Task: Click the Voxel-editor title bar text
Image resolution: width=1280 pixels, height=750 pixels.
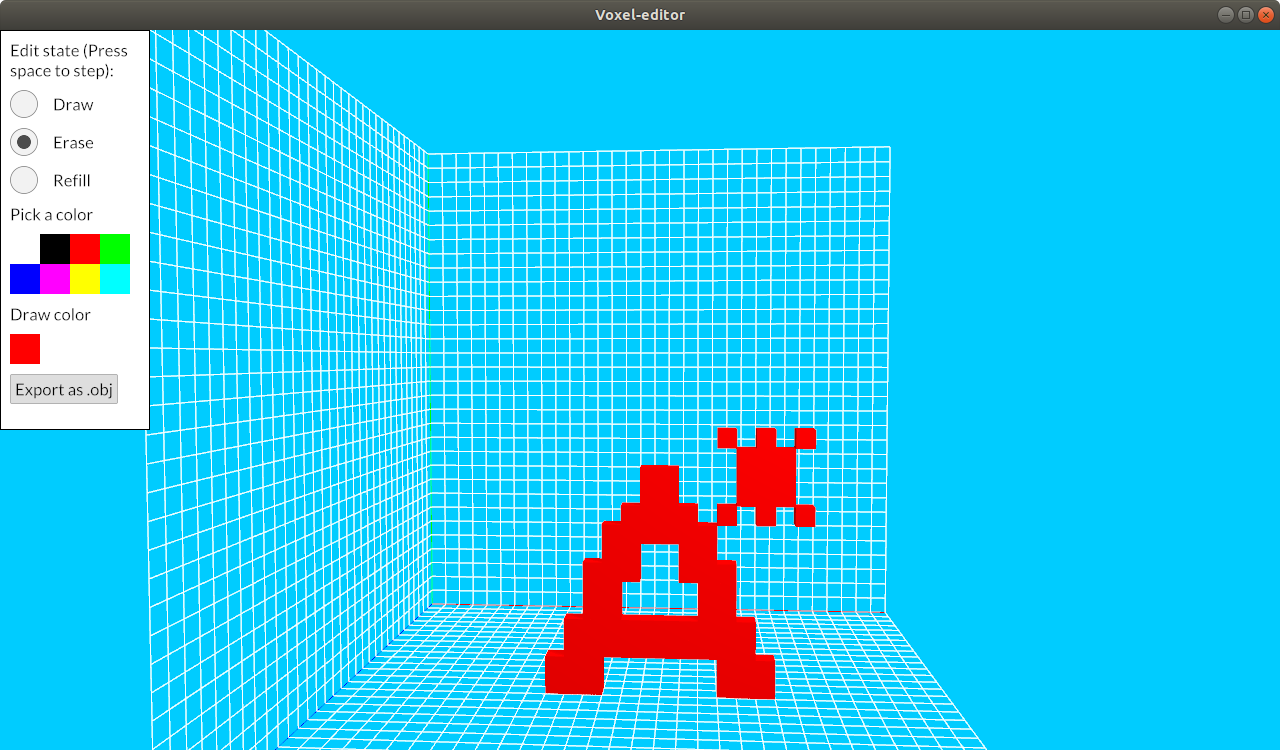Action: [x=640, y=14]
